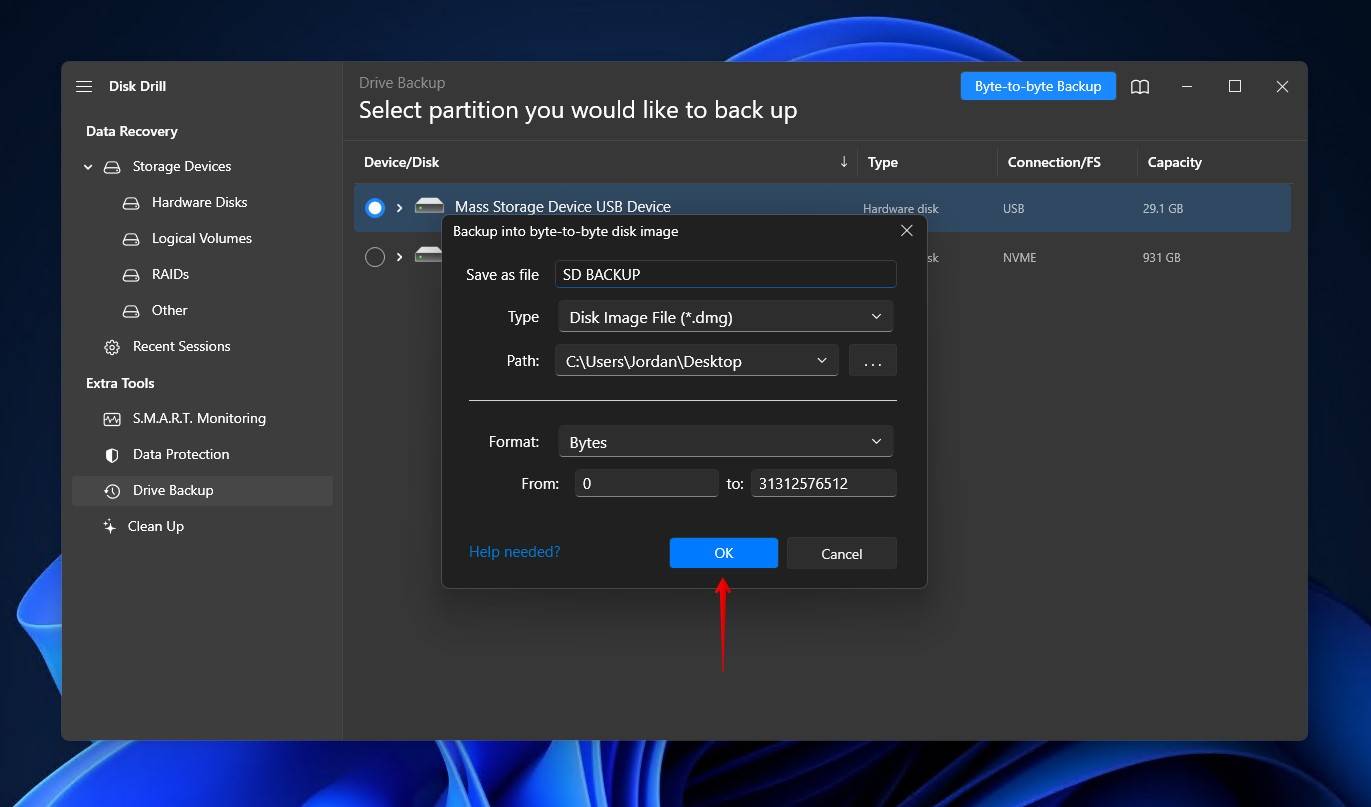
Task: Collapse the Storage Devices tree section
Action: click(x=88, y=167)
